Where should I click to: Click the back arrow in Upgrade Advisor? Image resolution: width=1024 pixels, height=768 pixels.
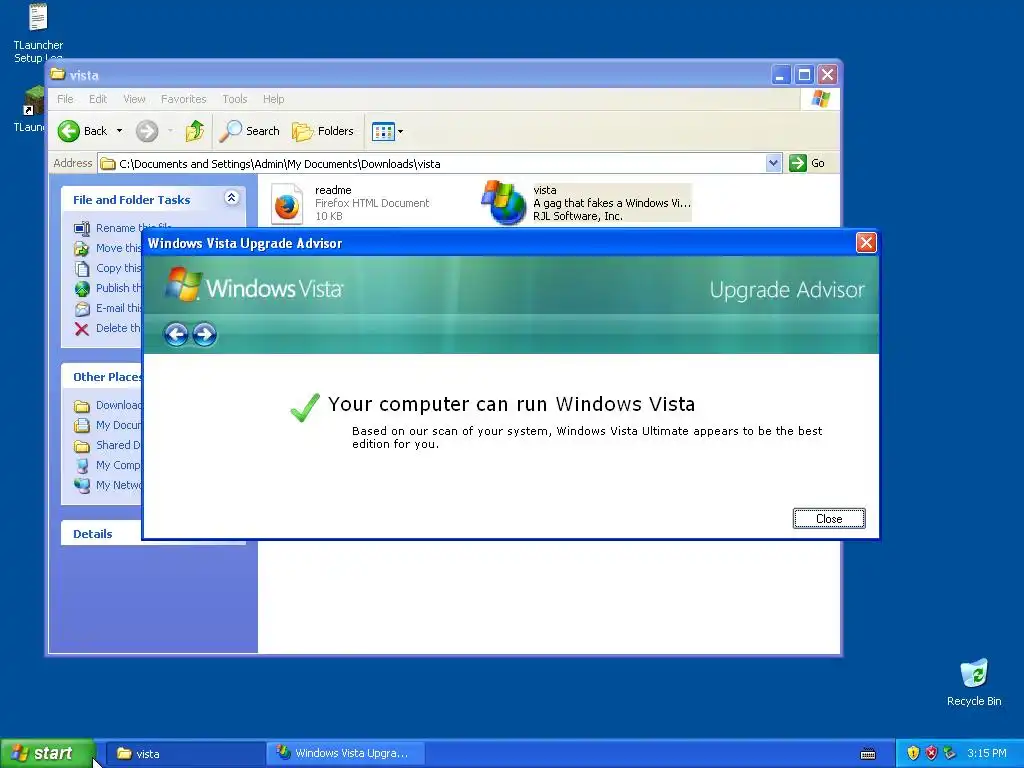tap(176, 334)
